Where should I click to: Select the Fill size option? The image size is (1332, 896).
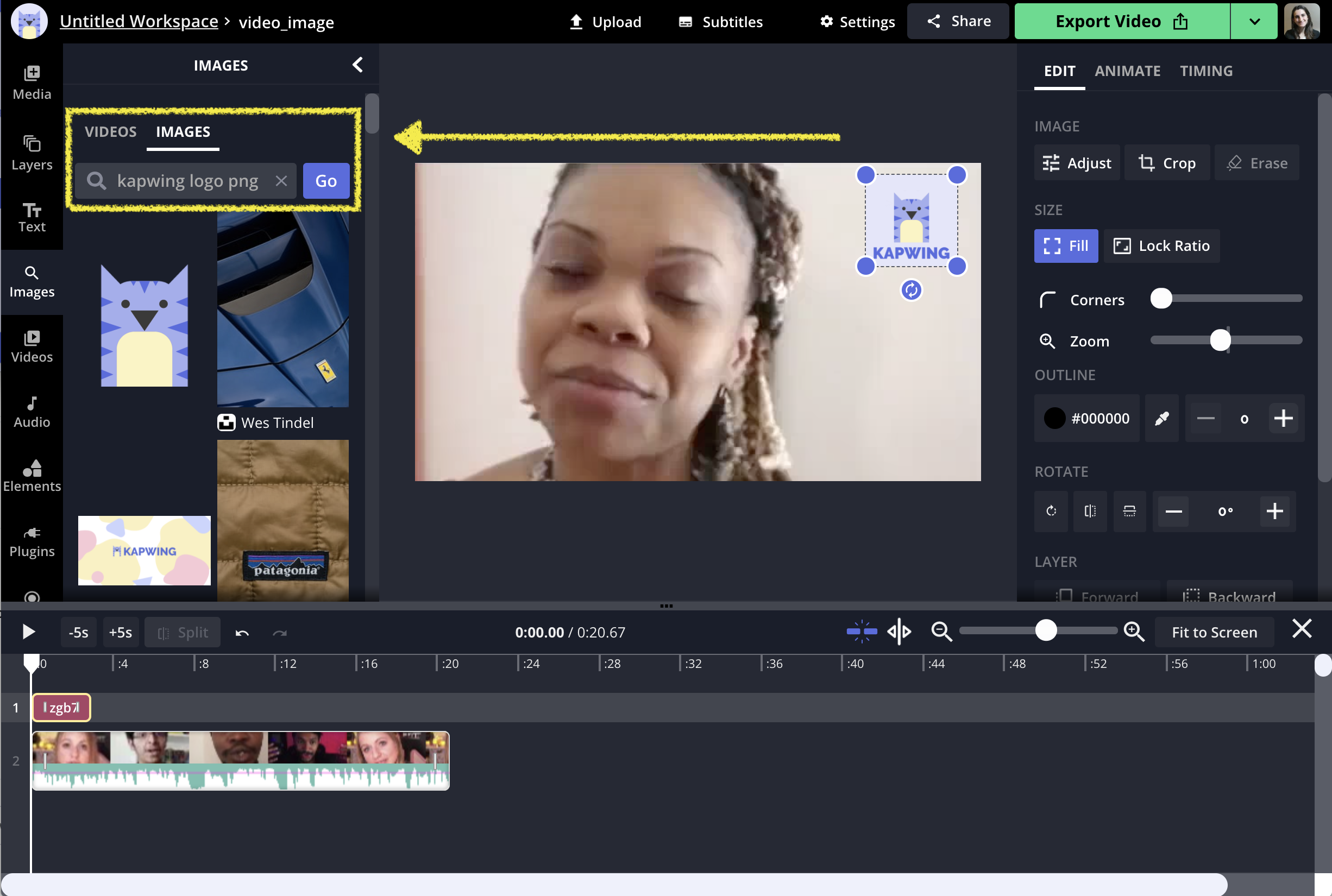[x=1066, y=245]
